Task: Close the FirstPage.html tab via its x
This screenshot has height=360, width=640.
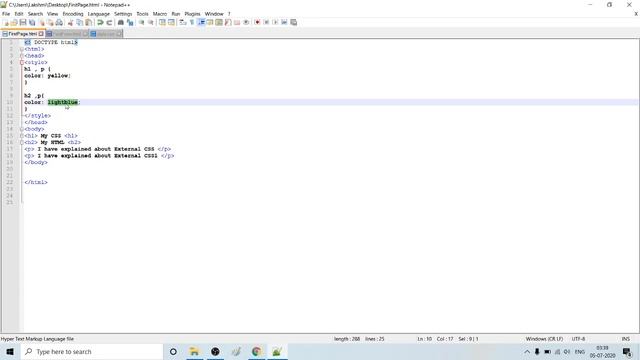Action: (x=41, y=34)
